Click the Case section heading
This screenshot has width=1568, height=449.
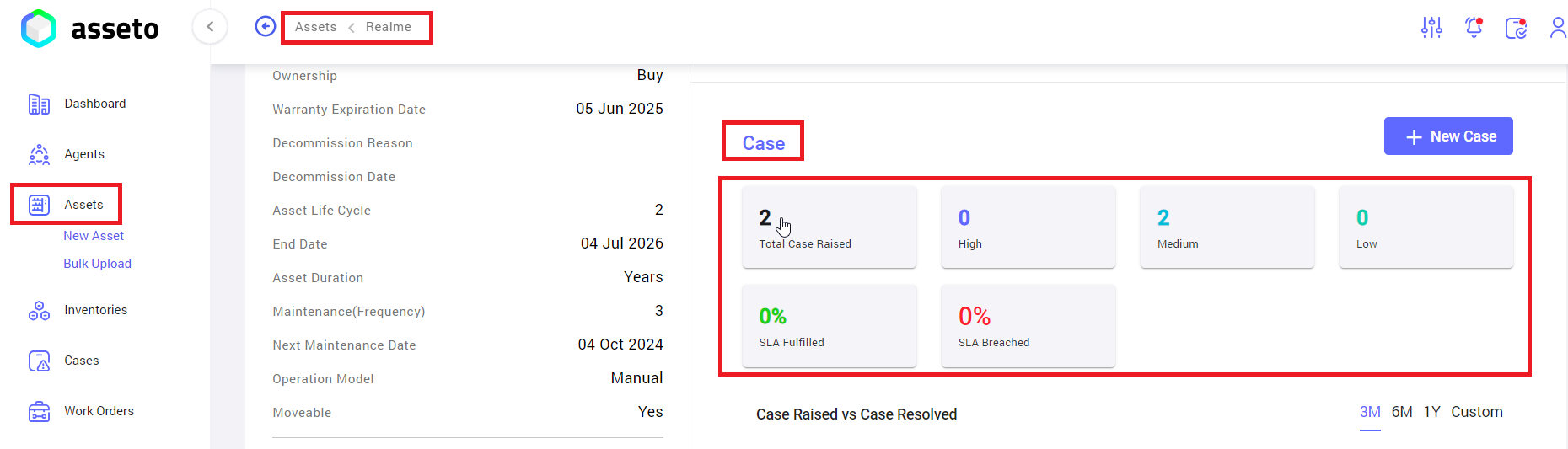tap(764, 143)
